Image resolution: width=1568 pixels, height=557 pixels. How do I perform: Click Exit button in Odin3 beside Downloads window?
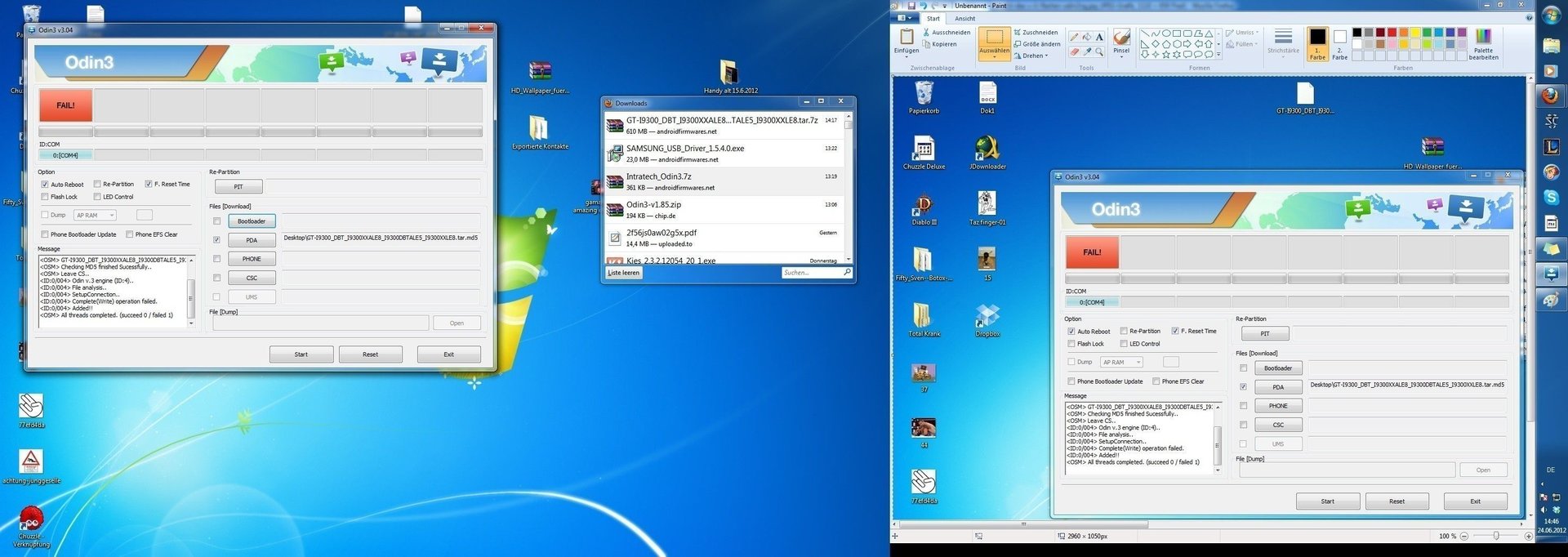pyautogui.click(x=448, y=354)
